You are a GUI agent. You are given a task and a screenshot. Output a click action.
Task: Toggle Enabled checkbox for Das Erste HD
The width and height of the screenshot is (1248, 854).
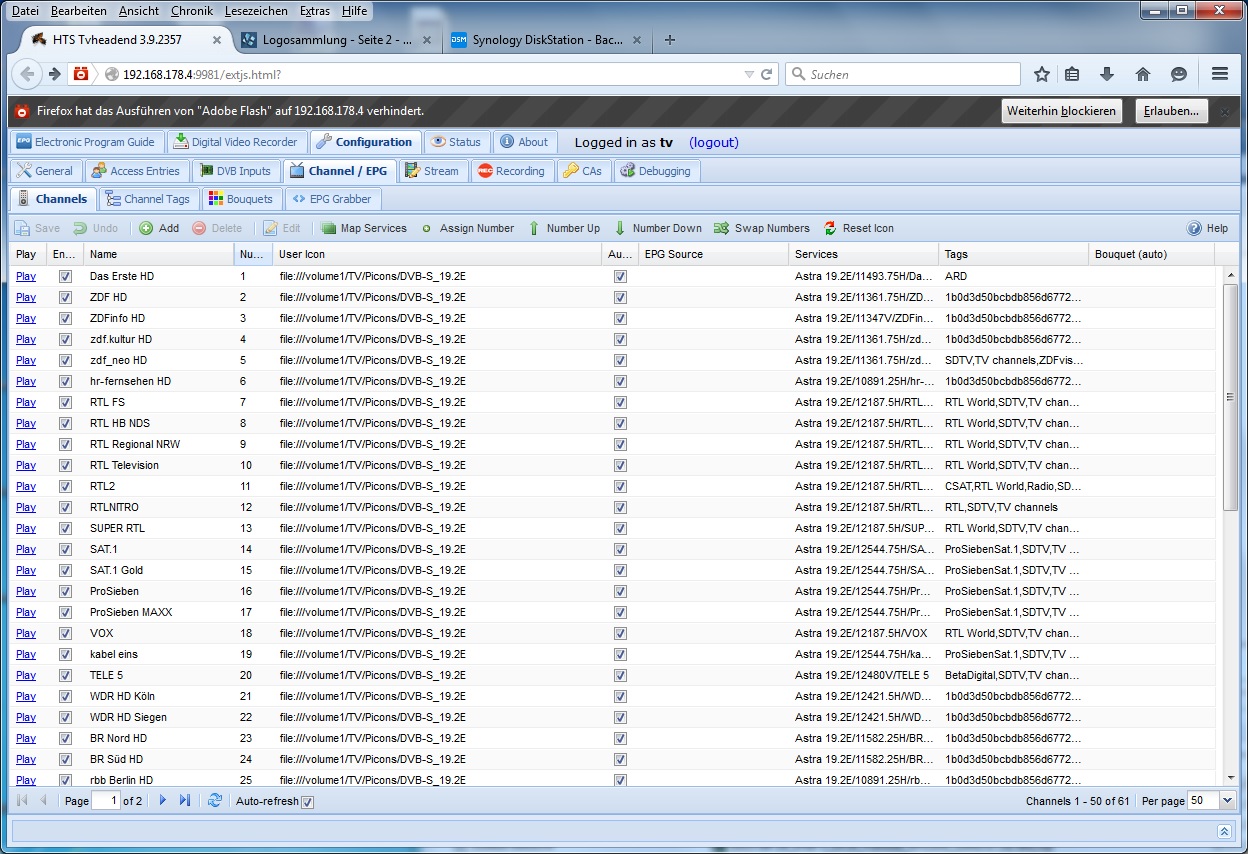pyautogui.click(x=65, y=276)
